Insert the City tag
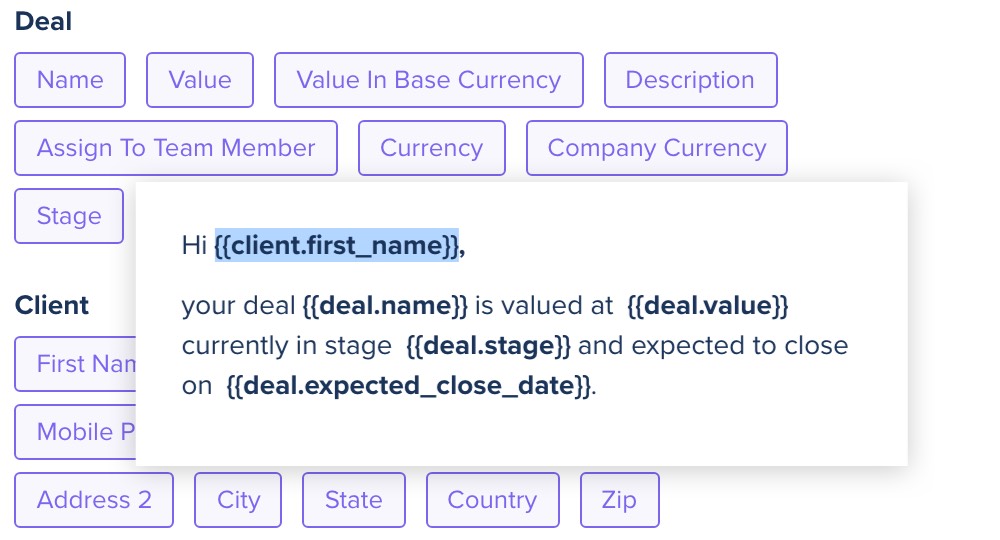The width and height of the screenshot is (1000, 540). (x=238, y=500)
